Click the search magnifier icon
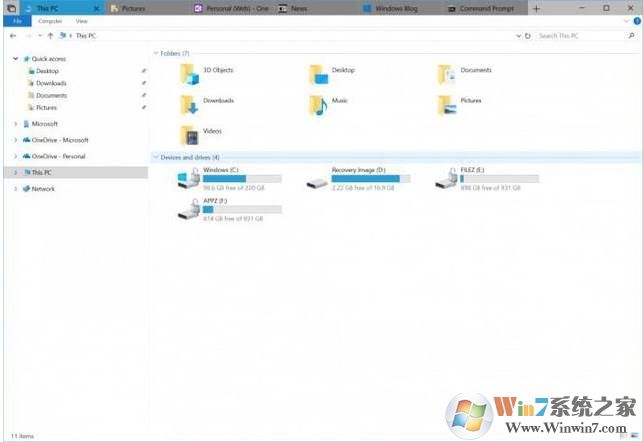 tap(631, 36)
